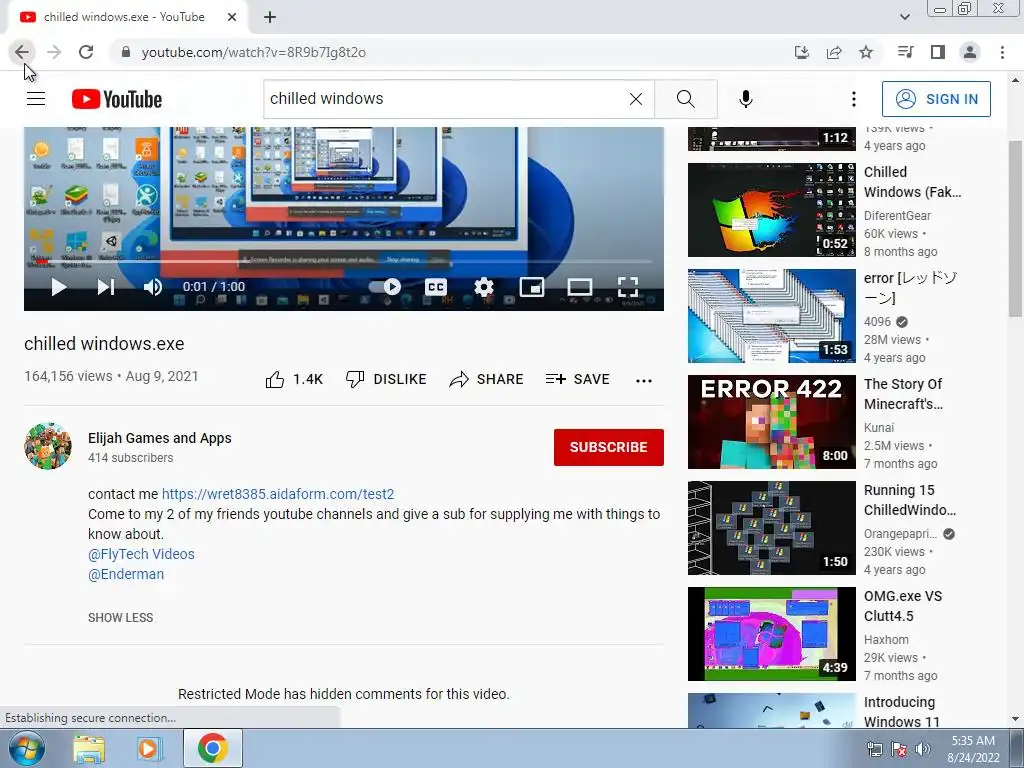Viewport: 1024px width, 768px height.
Task: Search with voice microphone icon
Action: click(745, 99)
